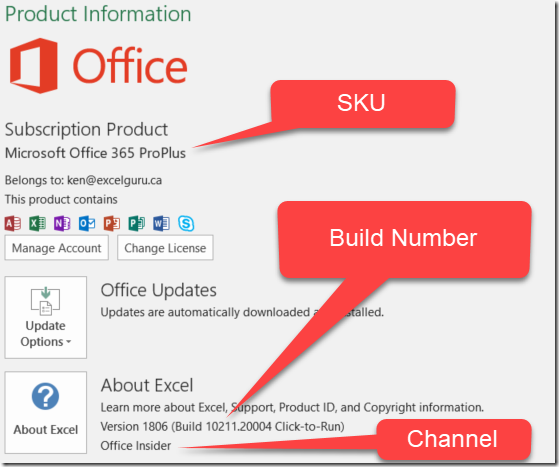
Task: Select 'Updates are automatically downloaded' text
Action: pos(242,312)
